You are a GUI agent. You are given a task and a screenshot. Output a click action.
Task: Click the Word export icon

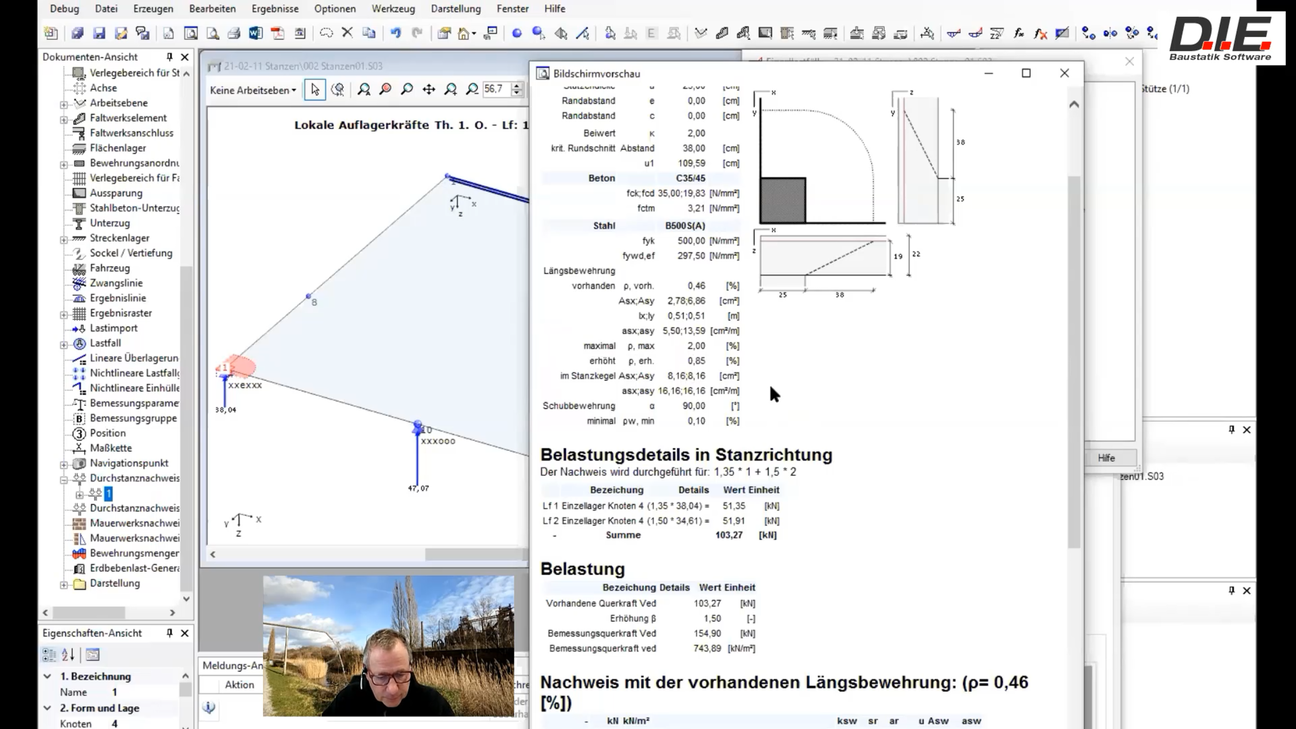pyautogui.click(x=256, y=33)
